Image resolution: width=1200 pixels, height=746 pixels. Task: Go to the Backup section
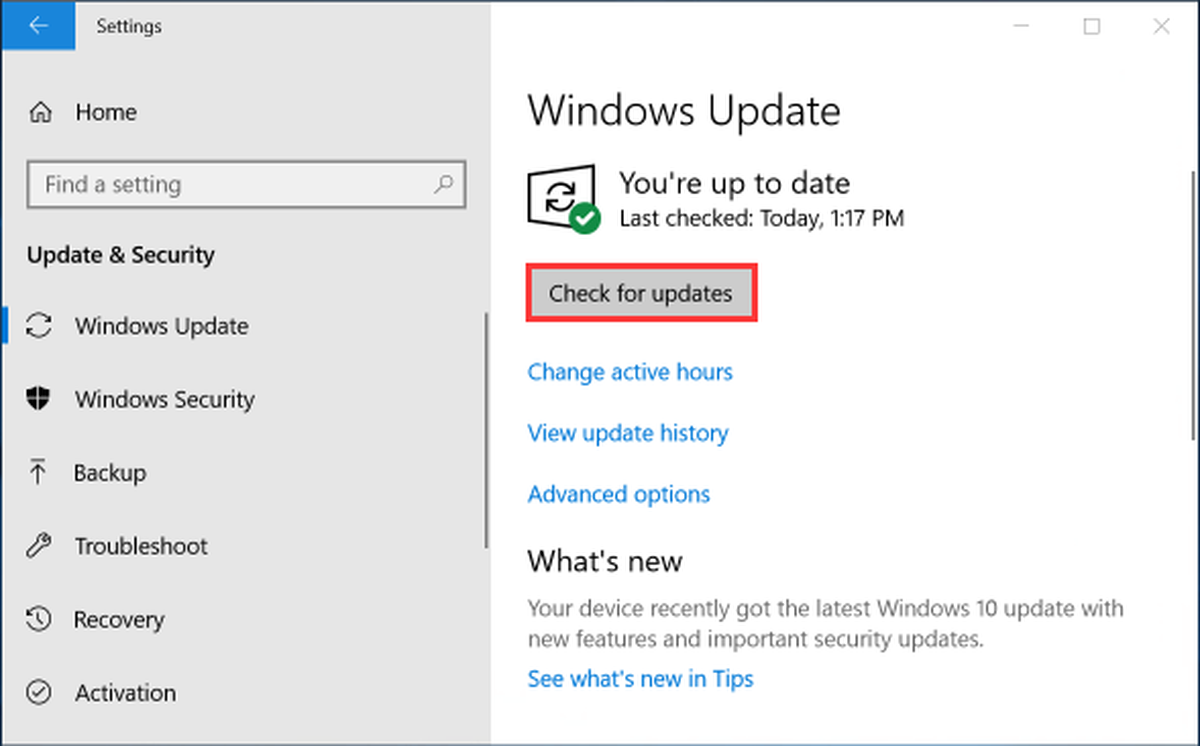pyautogui.click(x=110, y=472)
